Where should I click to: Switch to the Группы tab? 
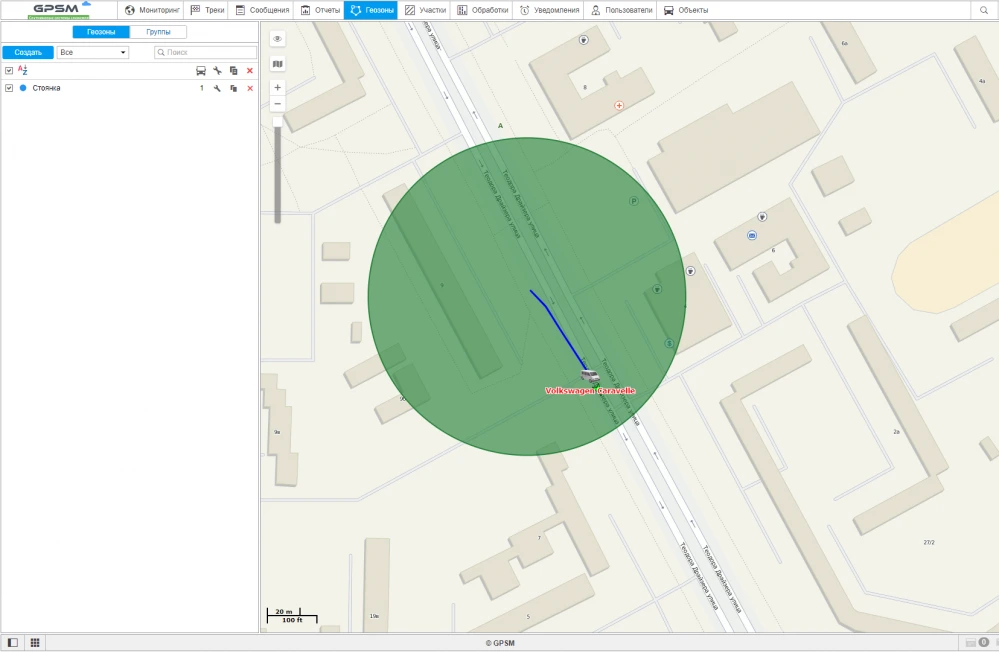158,32
